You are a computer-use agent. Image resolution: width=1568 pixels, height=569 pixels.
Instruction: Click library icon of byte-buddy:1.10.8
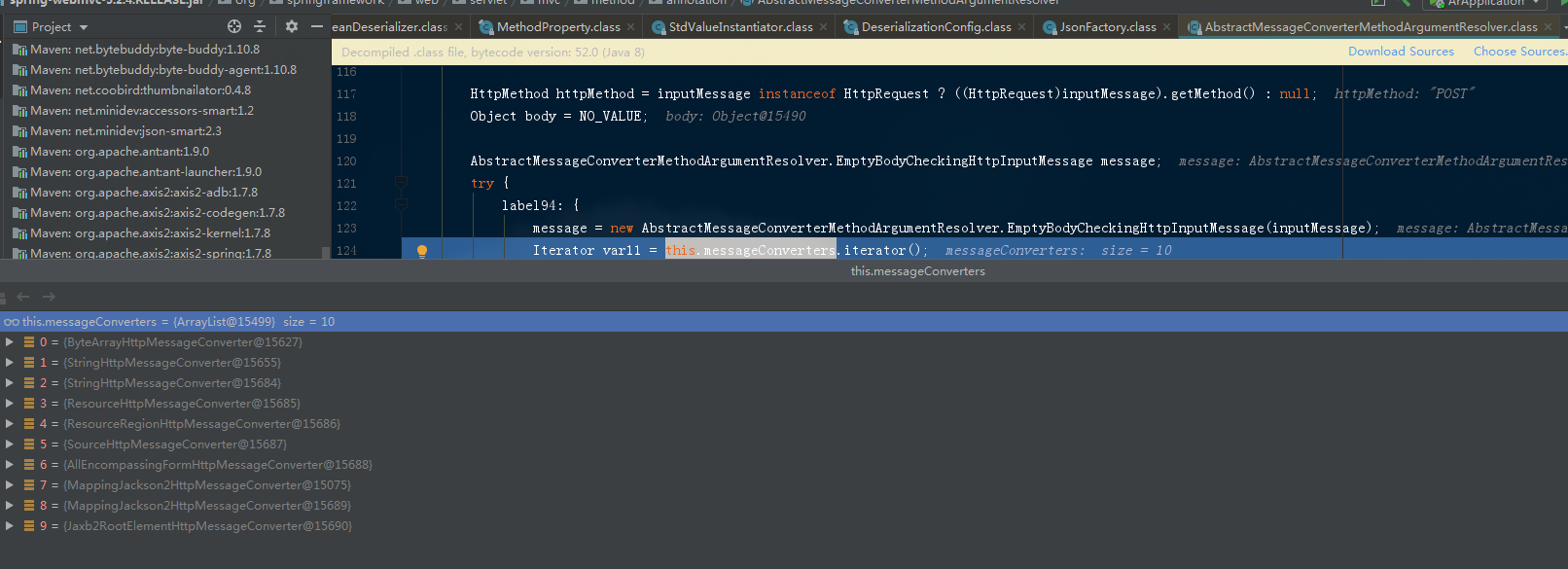[19, 50]
